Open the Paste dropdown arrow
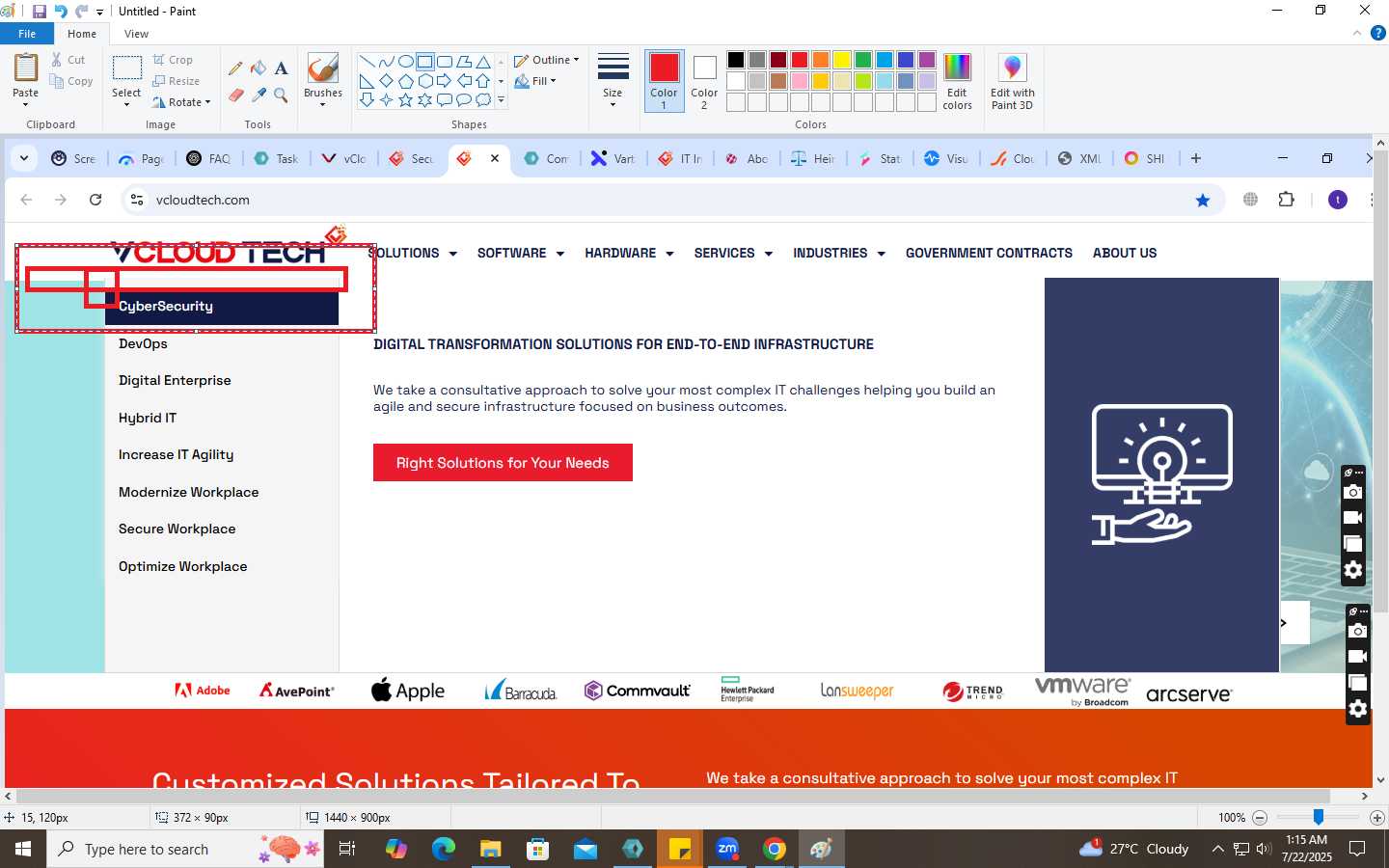 coord(26,104)
